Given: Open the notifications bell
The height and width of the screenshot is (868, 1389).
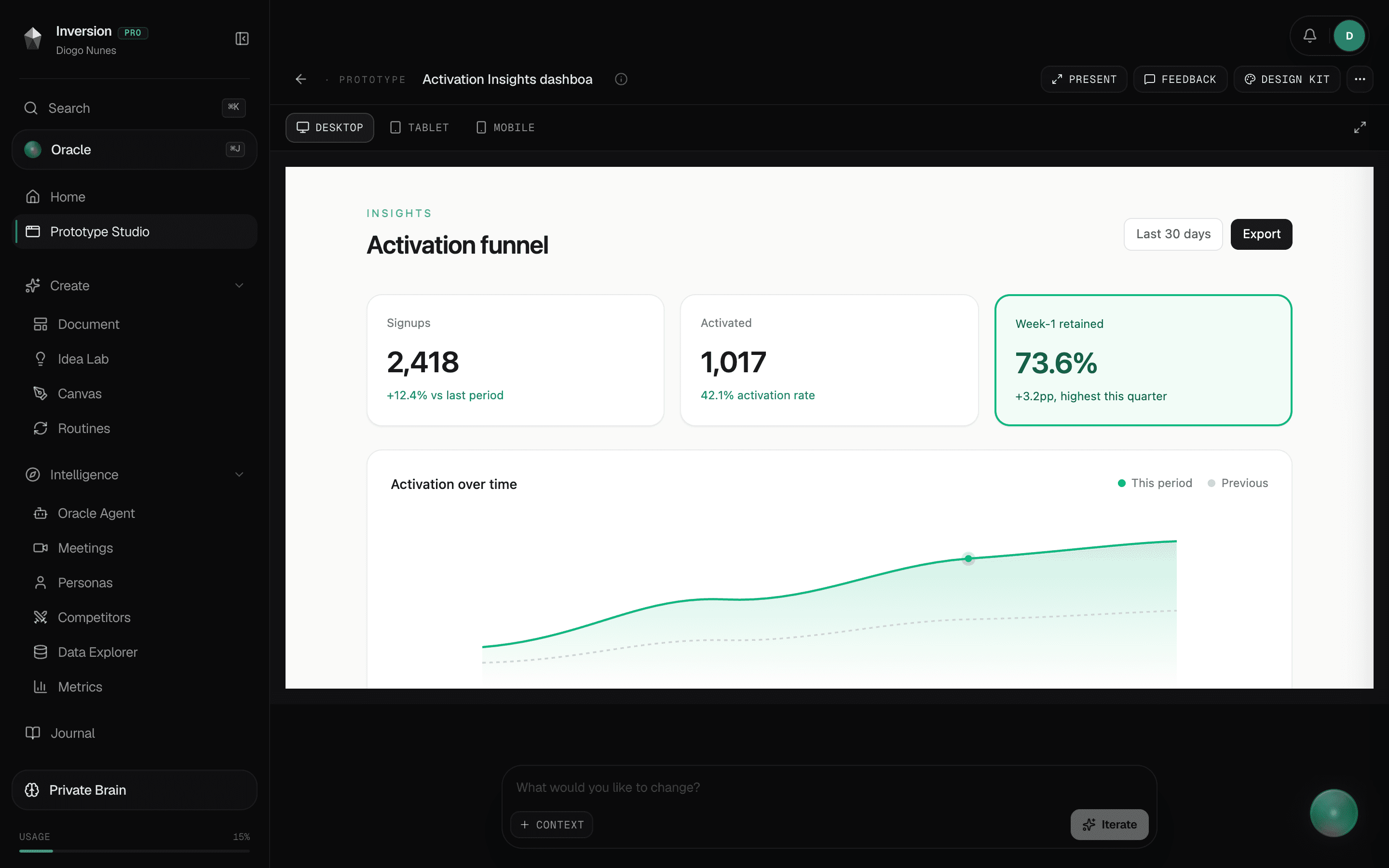Looking at the screenshot, I should tap(1309, 36).
